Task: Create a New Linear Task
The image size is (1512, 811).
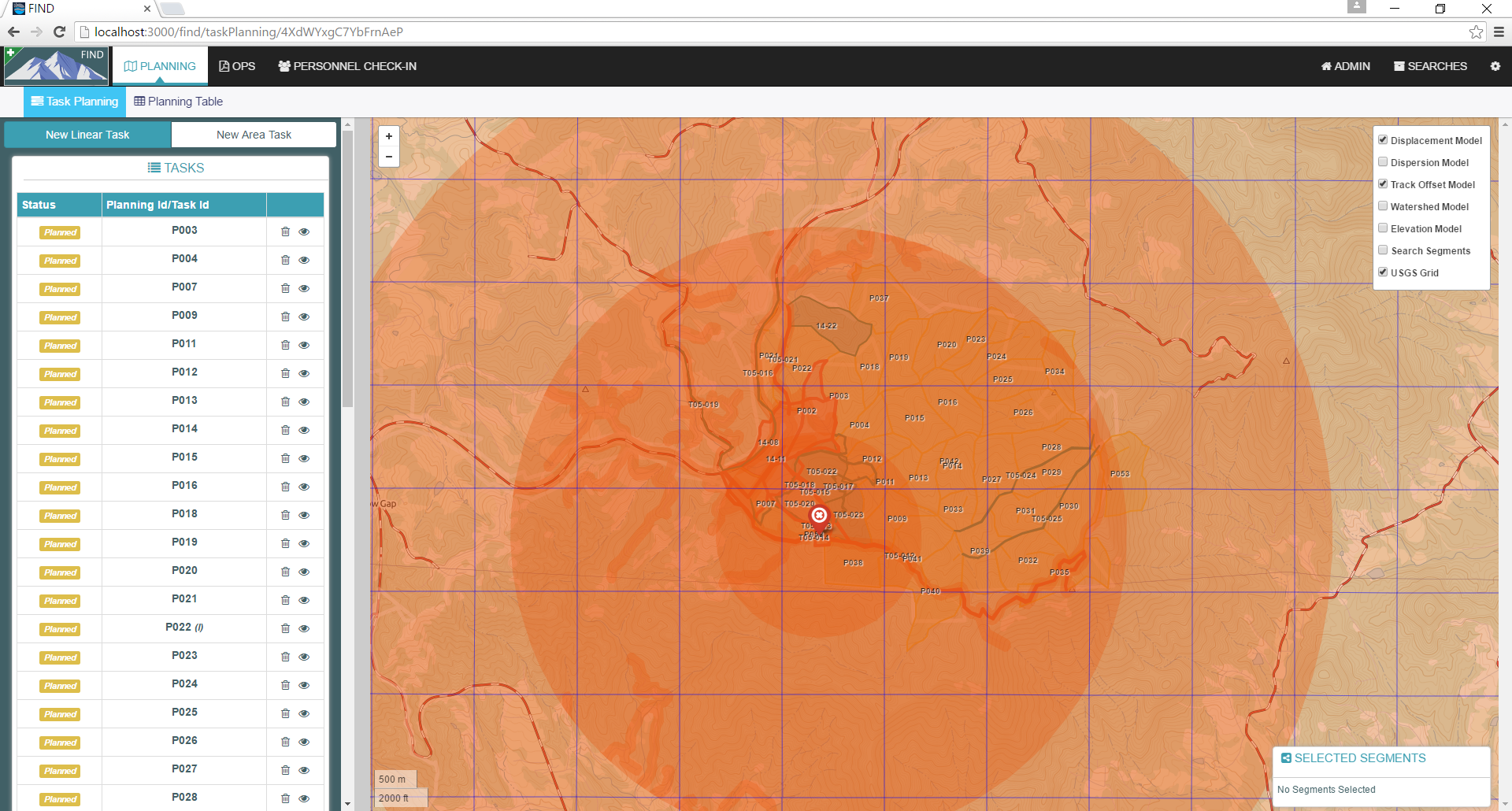Action: click(x=87, y=135)
